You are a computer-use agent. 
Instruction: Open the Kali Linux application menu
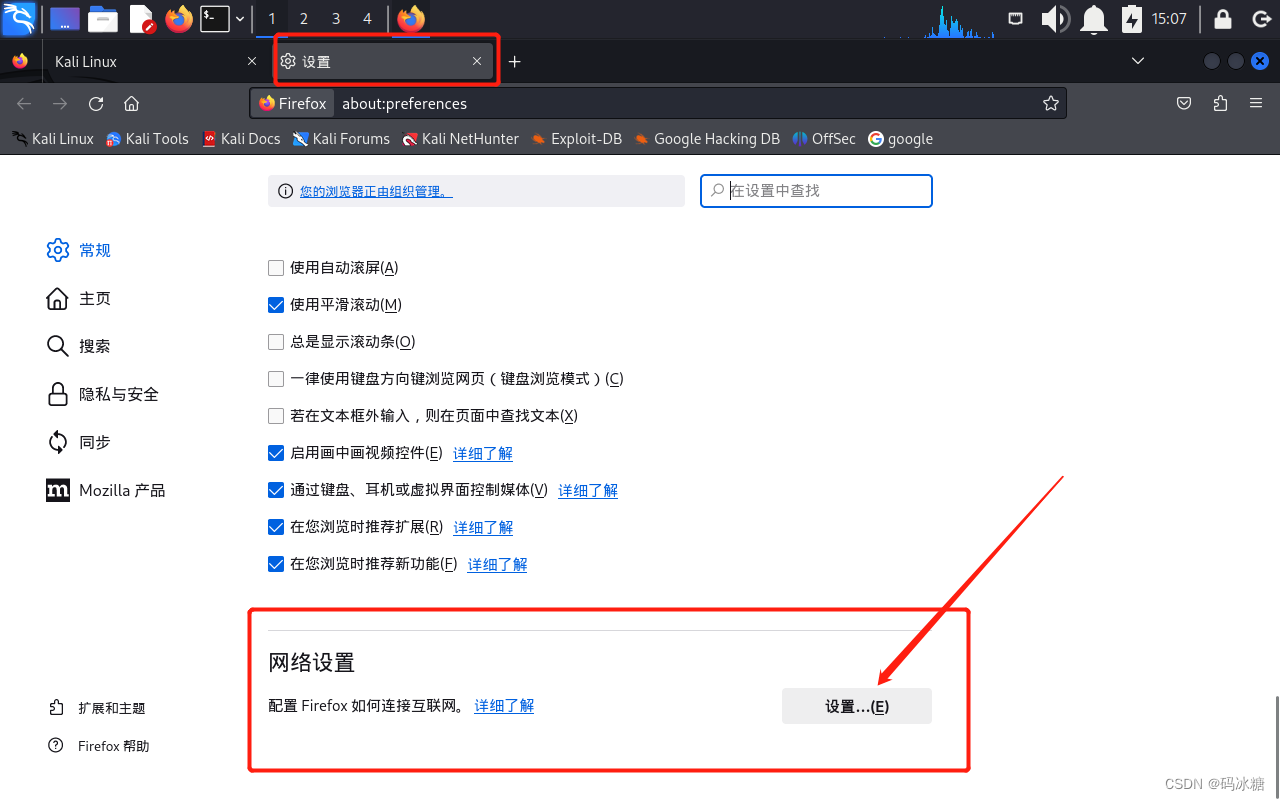tap(19, 18)
